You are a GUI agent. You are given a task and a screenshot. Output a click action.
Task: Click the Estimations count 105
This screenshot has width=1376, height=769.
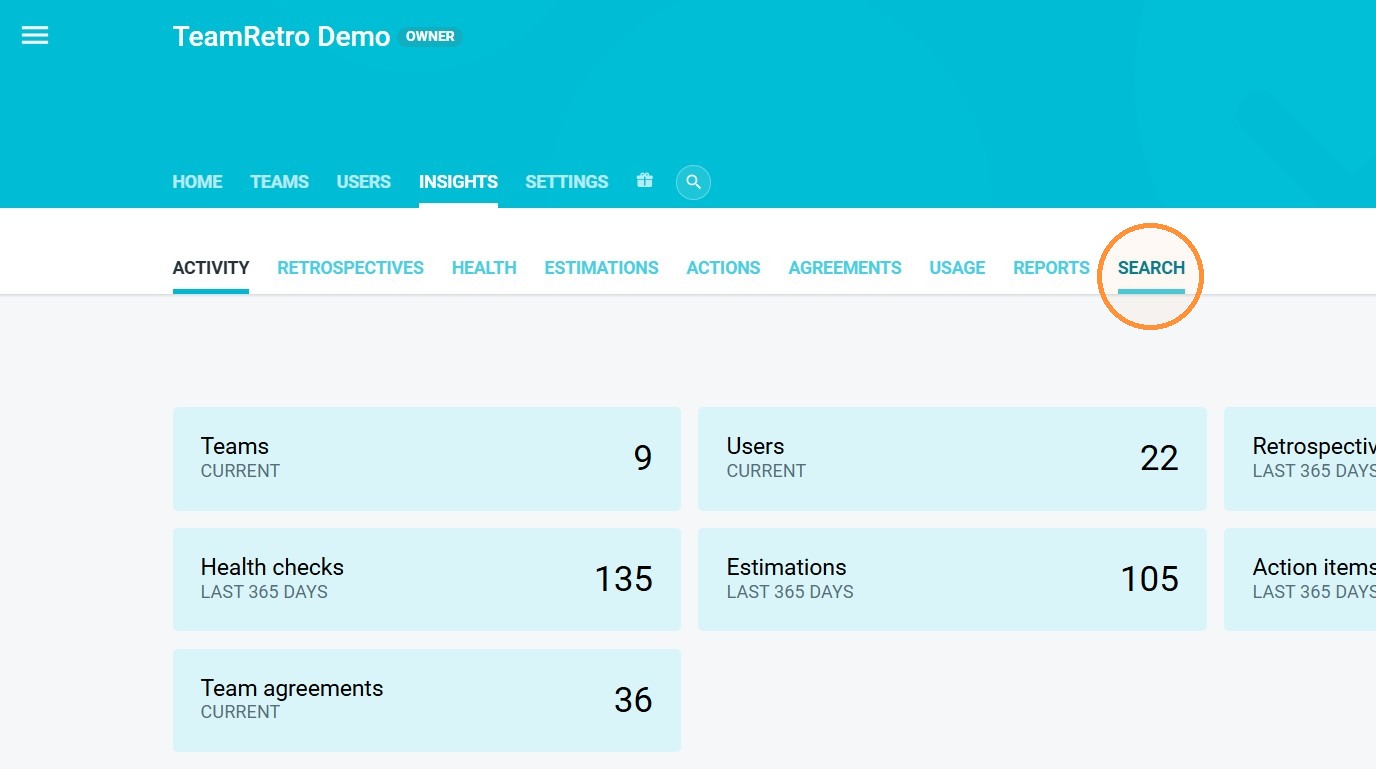pyautogui.click(x=1150, y=579)
